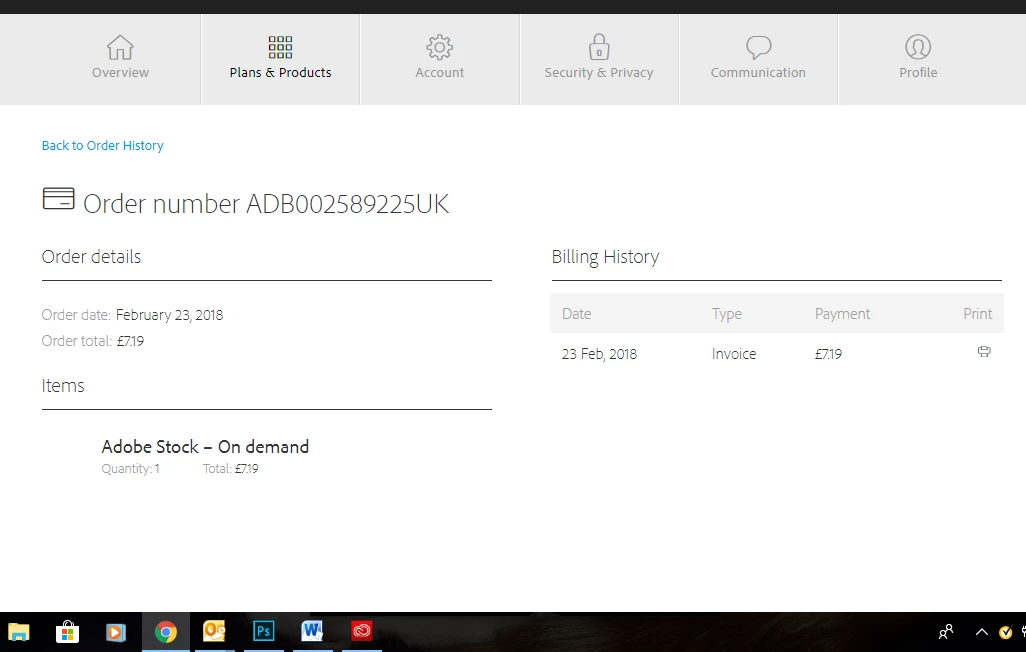Print the 23 Feb, 2018 invoice
The height and width of the screenshot is (652, 1026).
983,352
